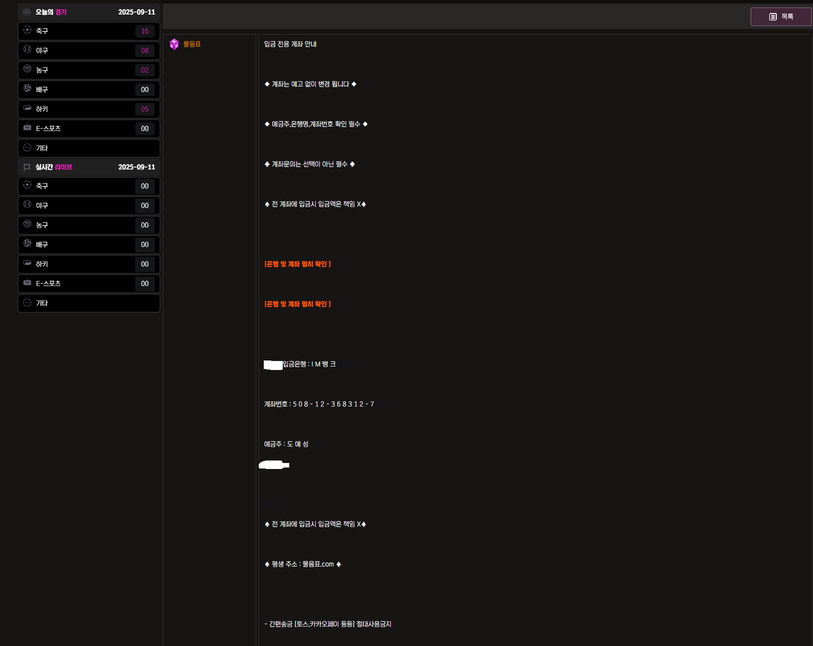
Task: Select the hockey icon under today's matches
Action: [x=28, y=108]
